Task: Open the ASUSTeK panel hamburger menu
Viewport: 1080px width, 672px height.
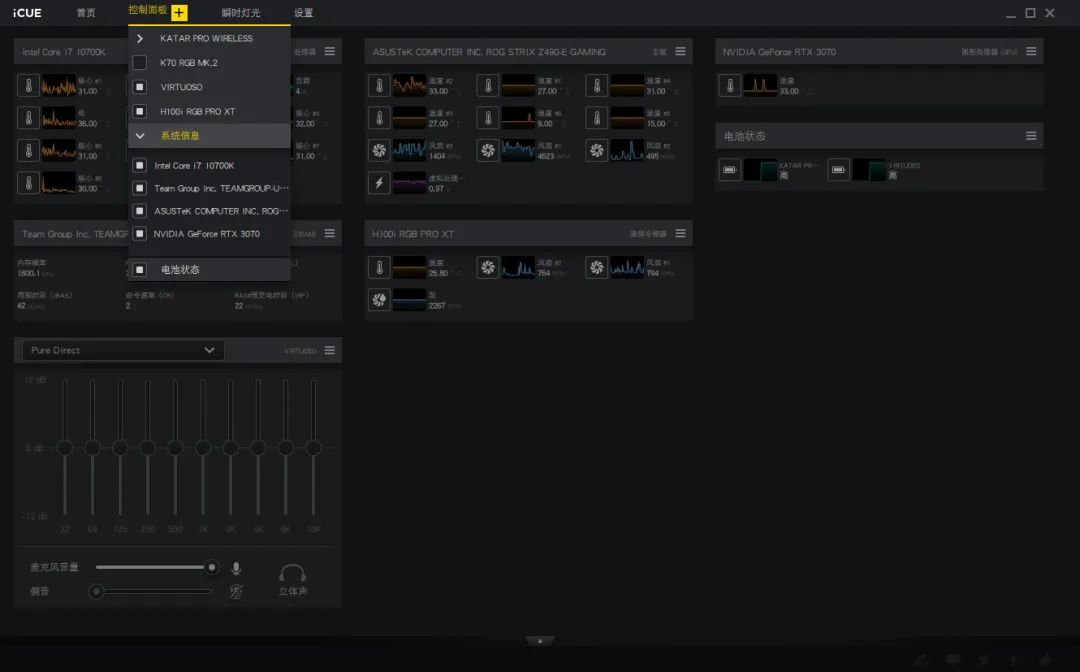Action: point(681,52)
